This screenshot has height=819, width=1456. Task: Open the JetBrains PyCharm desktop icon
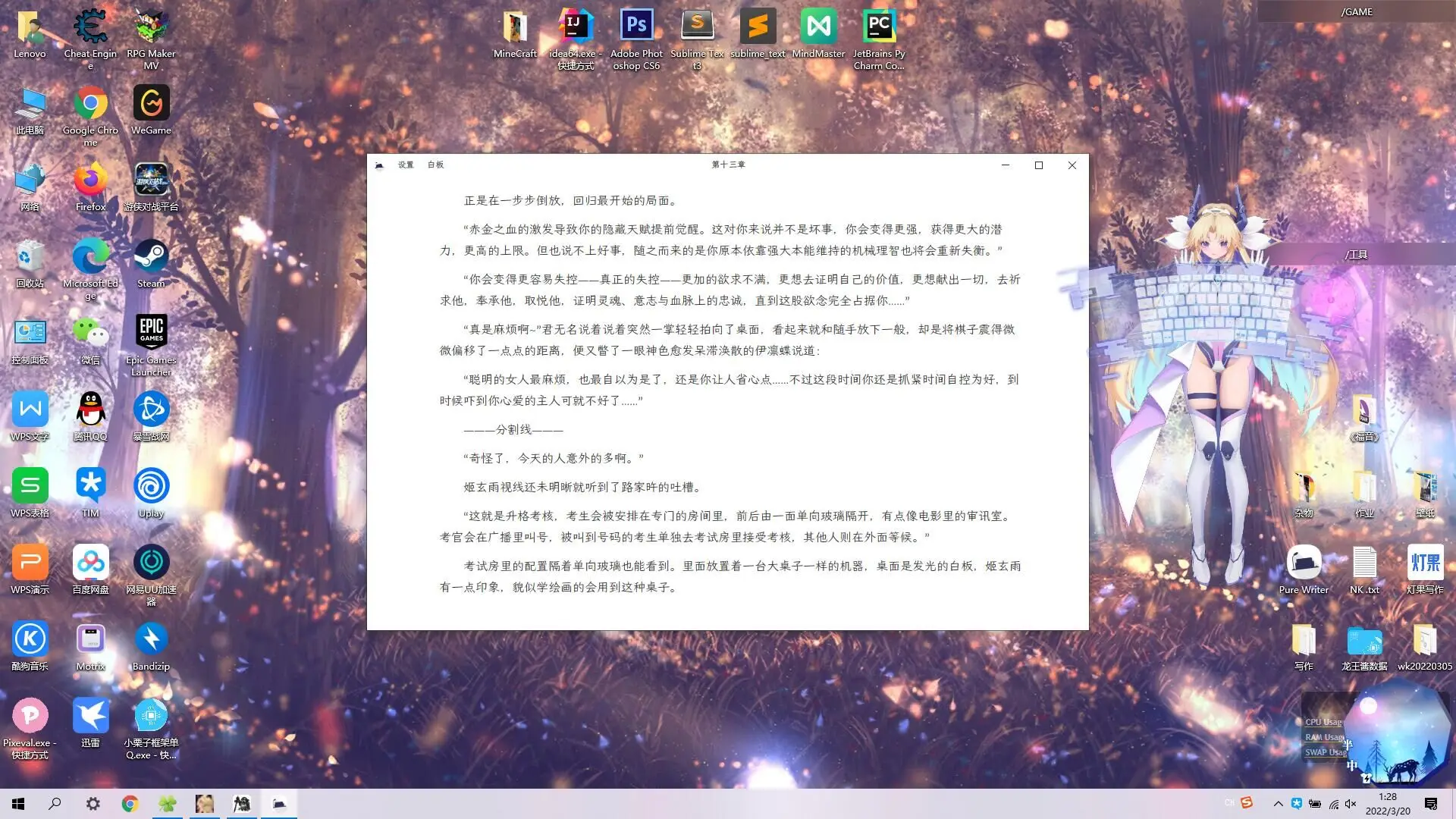tap(879, 38)
